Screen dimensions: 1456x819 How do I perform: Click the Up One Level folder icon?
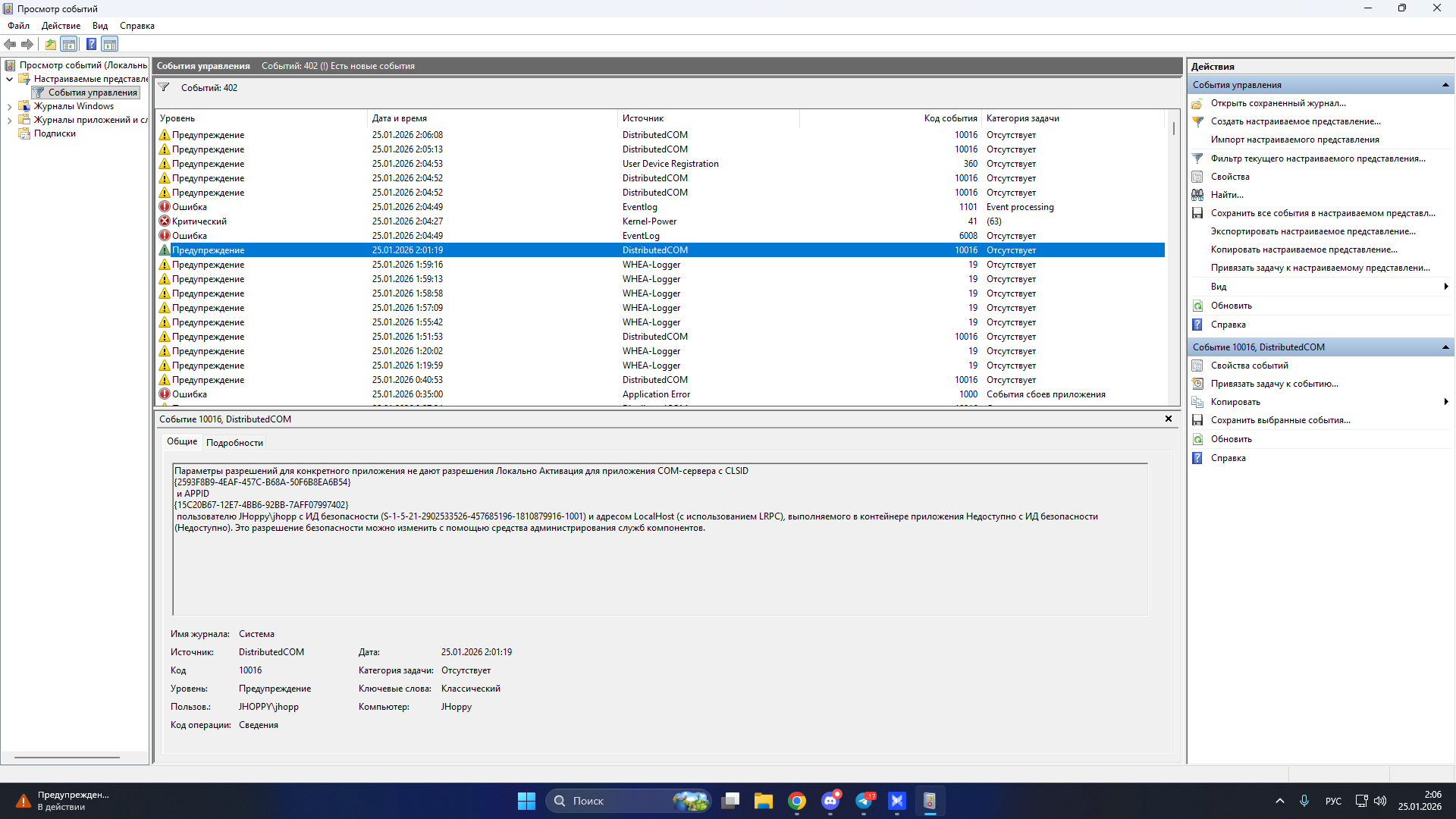click(x=50, y=44)
